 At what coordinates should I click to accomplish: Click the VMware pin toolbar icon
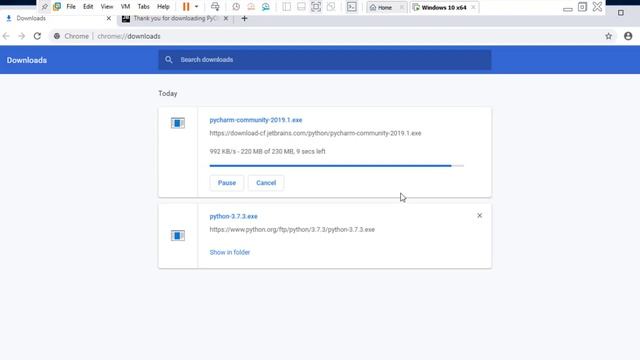[x=45, y=7]
